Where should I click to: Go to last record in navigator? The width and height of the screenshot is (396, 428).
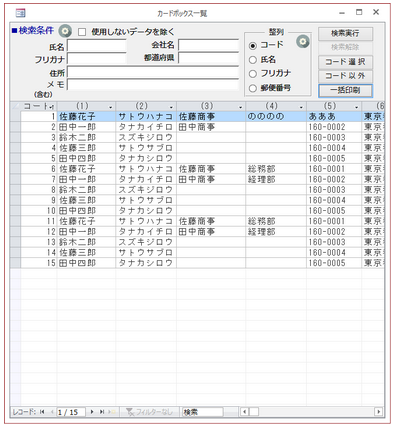click(102, 412)
